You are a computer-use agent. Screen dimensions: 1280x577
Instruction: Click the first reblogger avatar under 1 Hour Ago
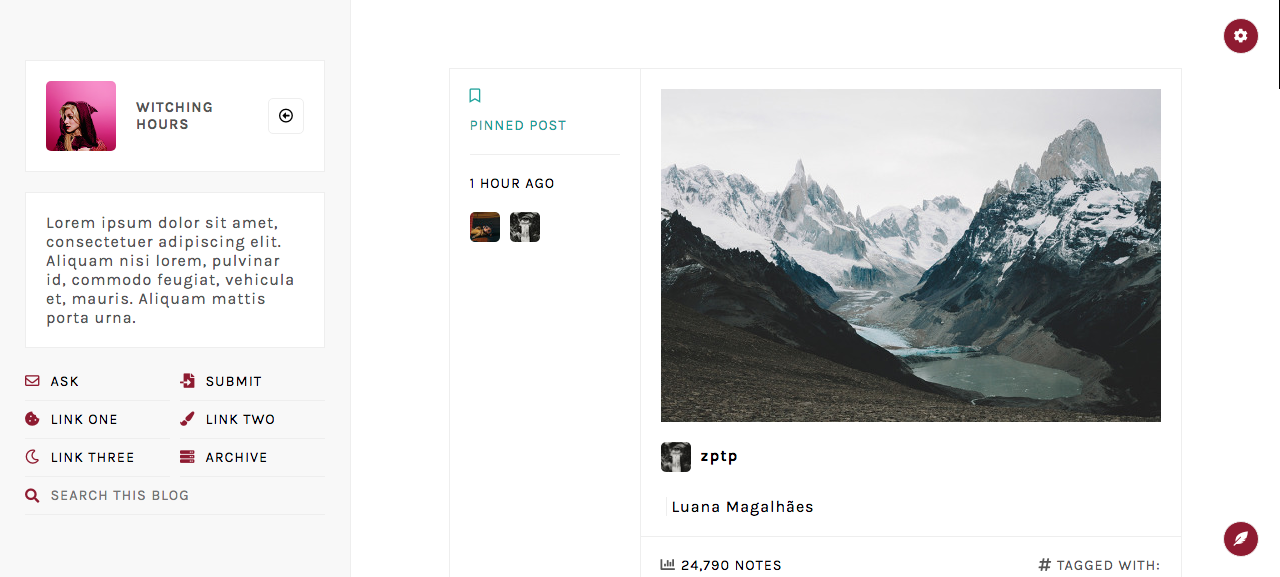[x=485, y=227]
